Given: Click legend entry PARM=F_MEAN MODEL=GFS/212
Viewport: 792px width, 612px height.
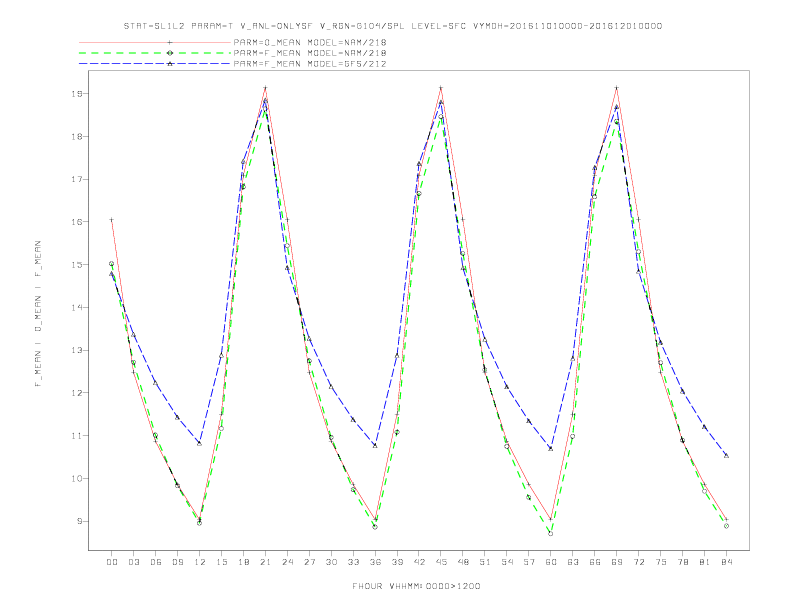Looking at the screenshot, I should tap(310, 64).
